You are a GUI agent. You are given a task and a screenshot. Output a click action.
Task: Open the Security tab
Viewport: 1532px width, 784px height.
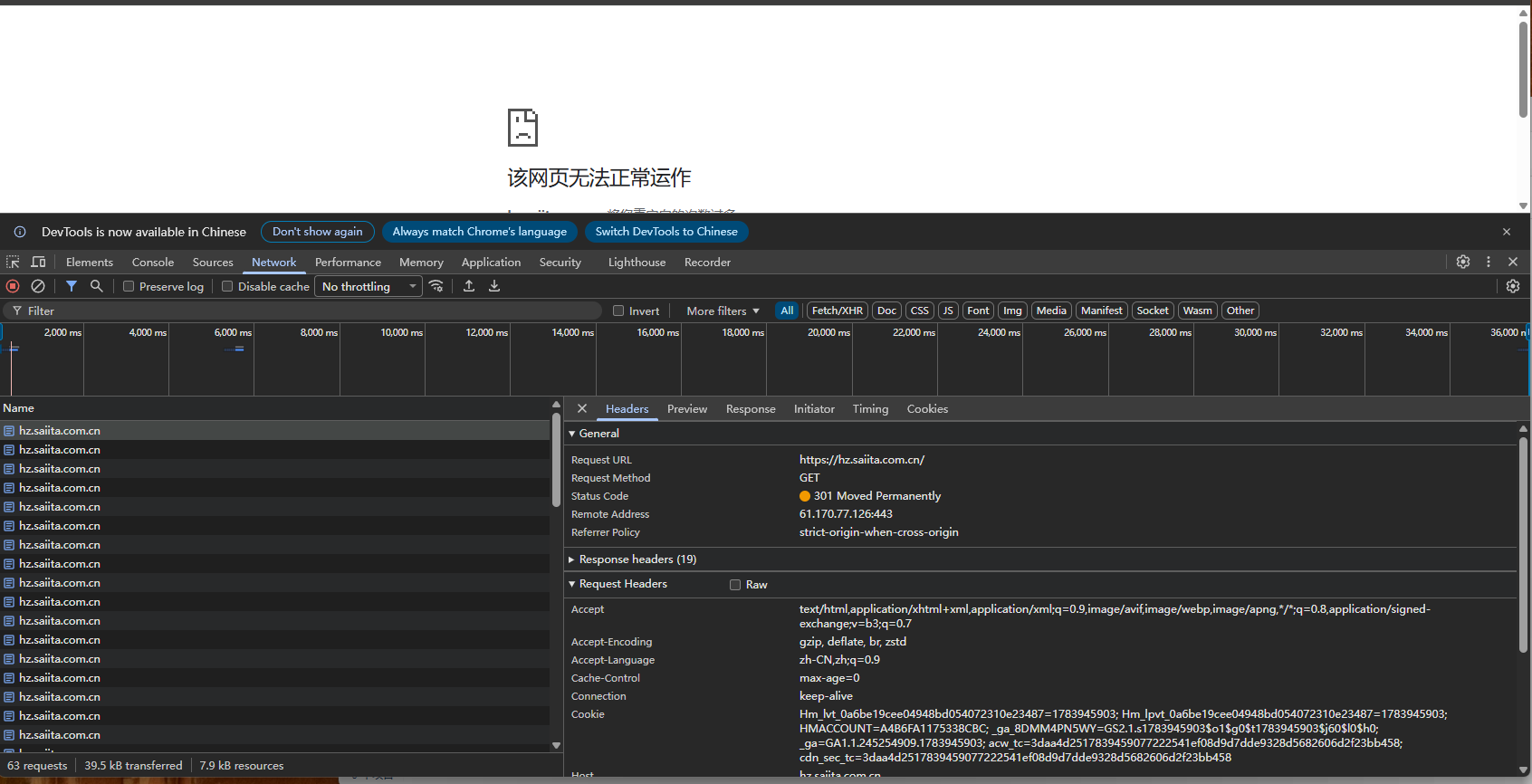560,262
